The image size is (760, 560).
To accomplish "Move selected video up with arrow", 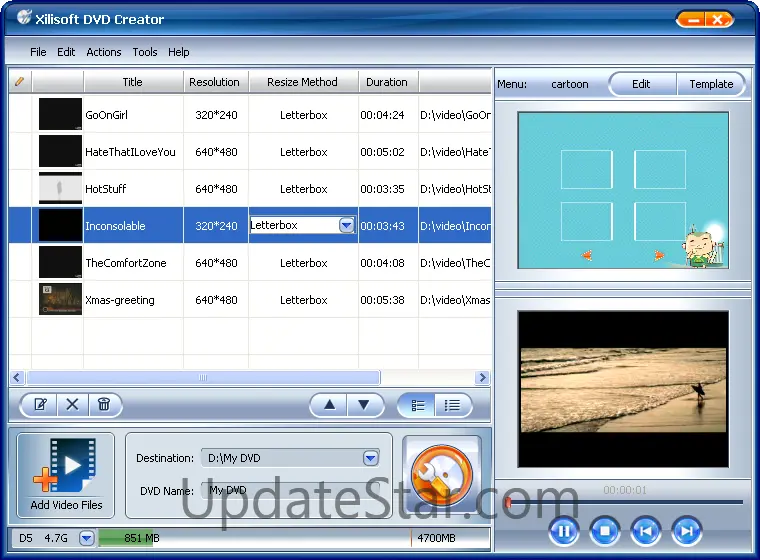I will (329, 405).
